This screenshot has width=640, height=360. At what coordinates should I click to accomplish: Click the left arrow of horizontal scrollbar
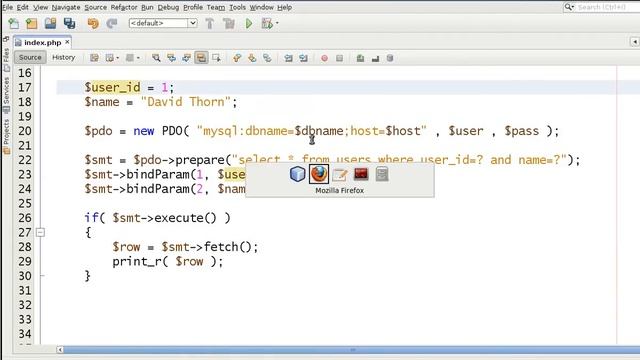[60, 350]
